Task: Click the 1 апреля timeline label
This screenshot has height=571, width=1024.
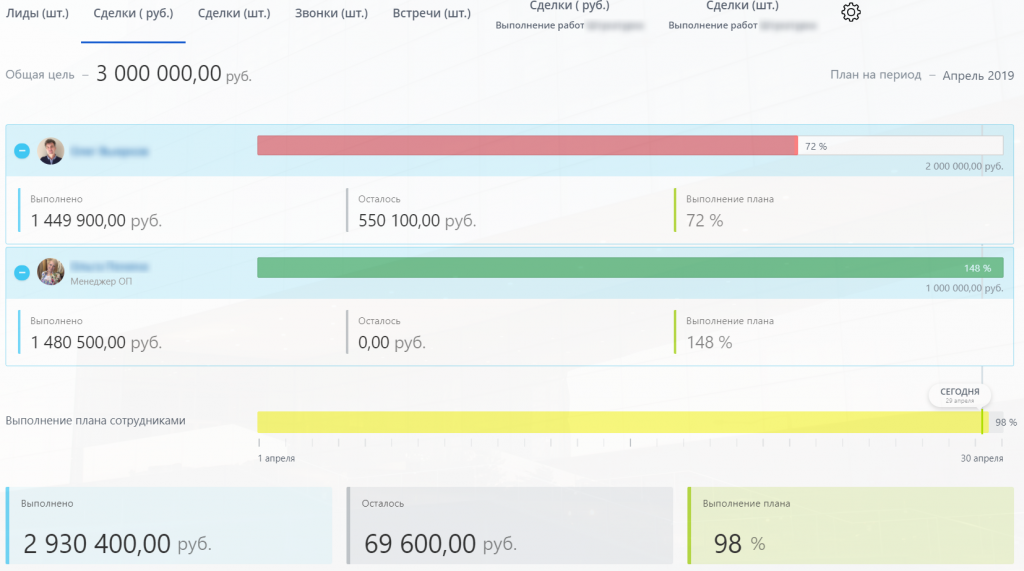Action: pyautogui.click(x=276, y=459)
